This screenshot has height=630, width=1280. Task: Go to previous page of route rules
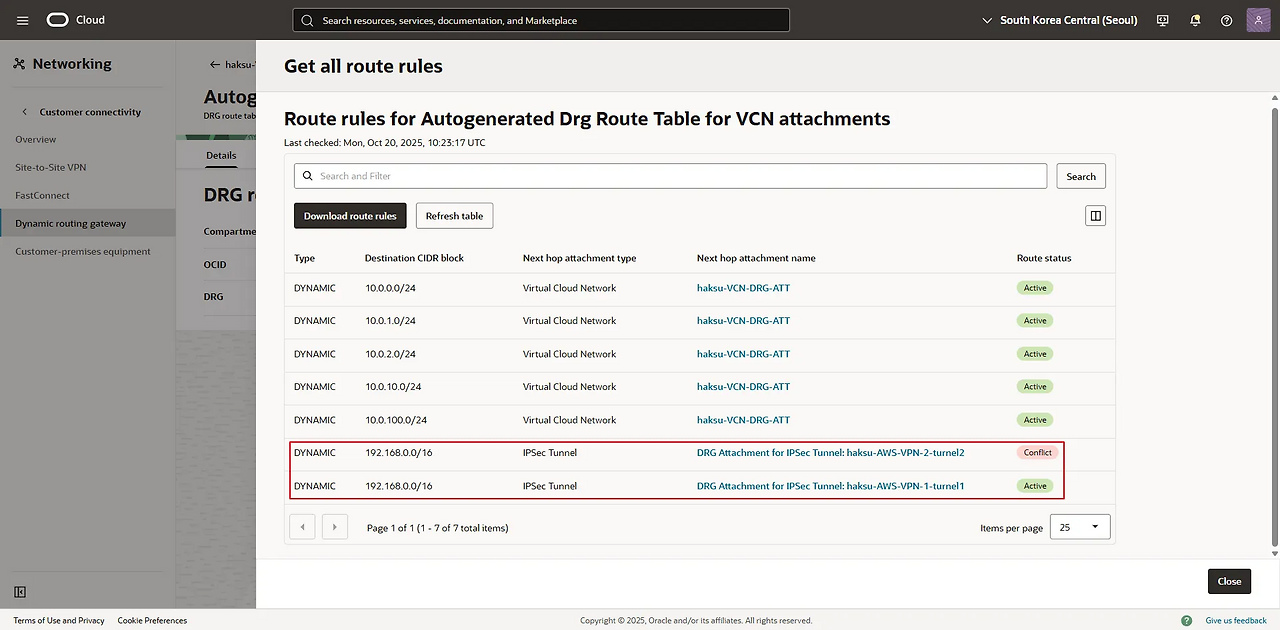(302, 527)
